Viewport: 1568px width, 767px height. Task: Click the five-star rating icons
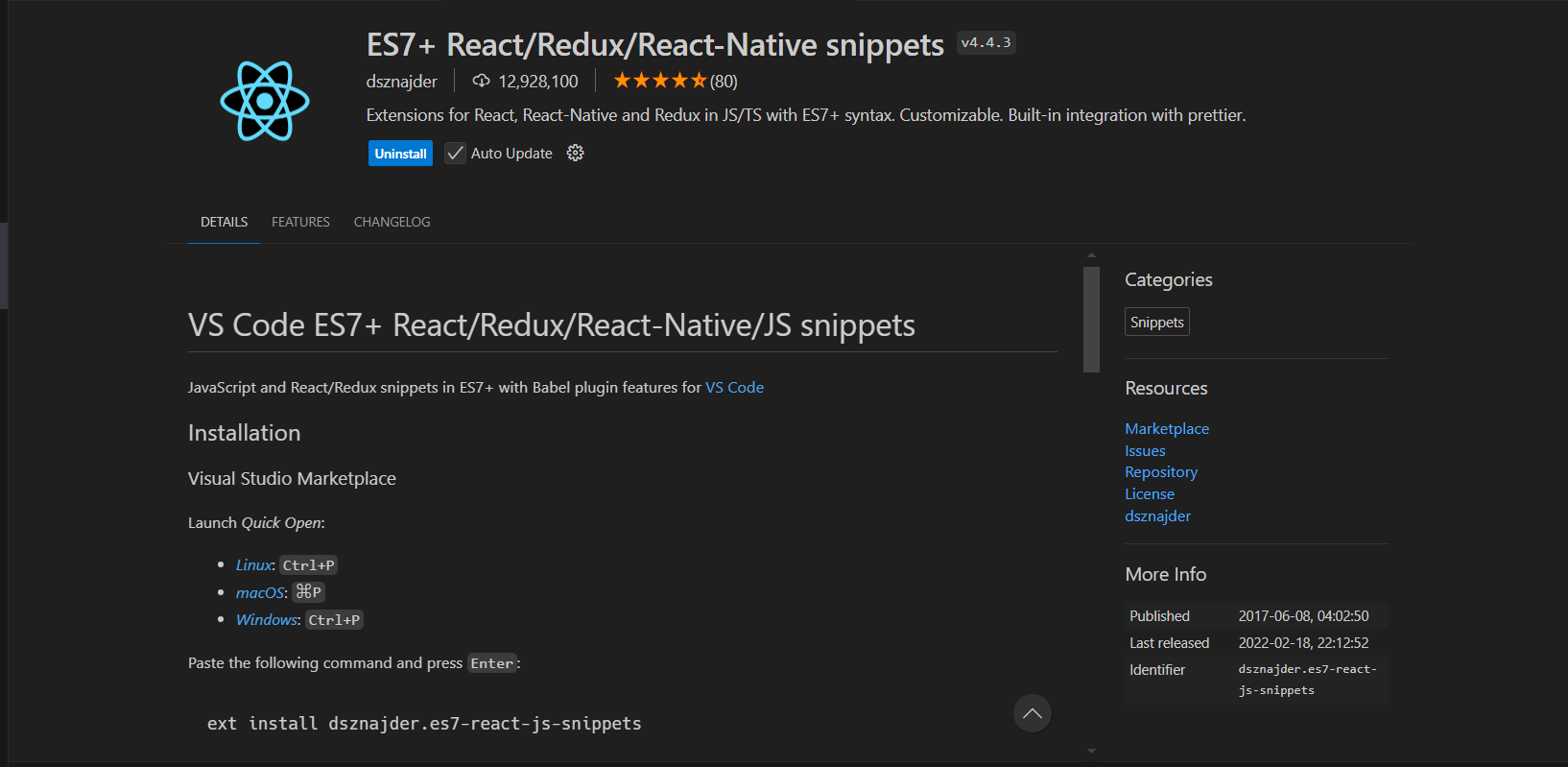point(660,81)
